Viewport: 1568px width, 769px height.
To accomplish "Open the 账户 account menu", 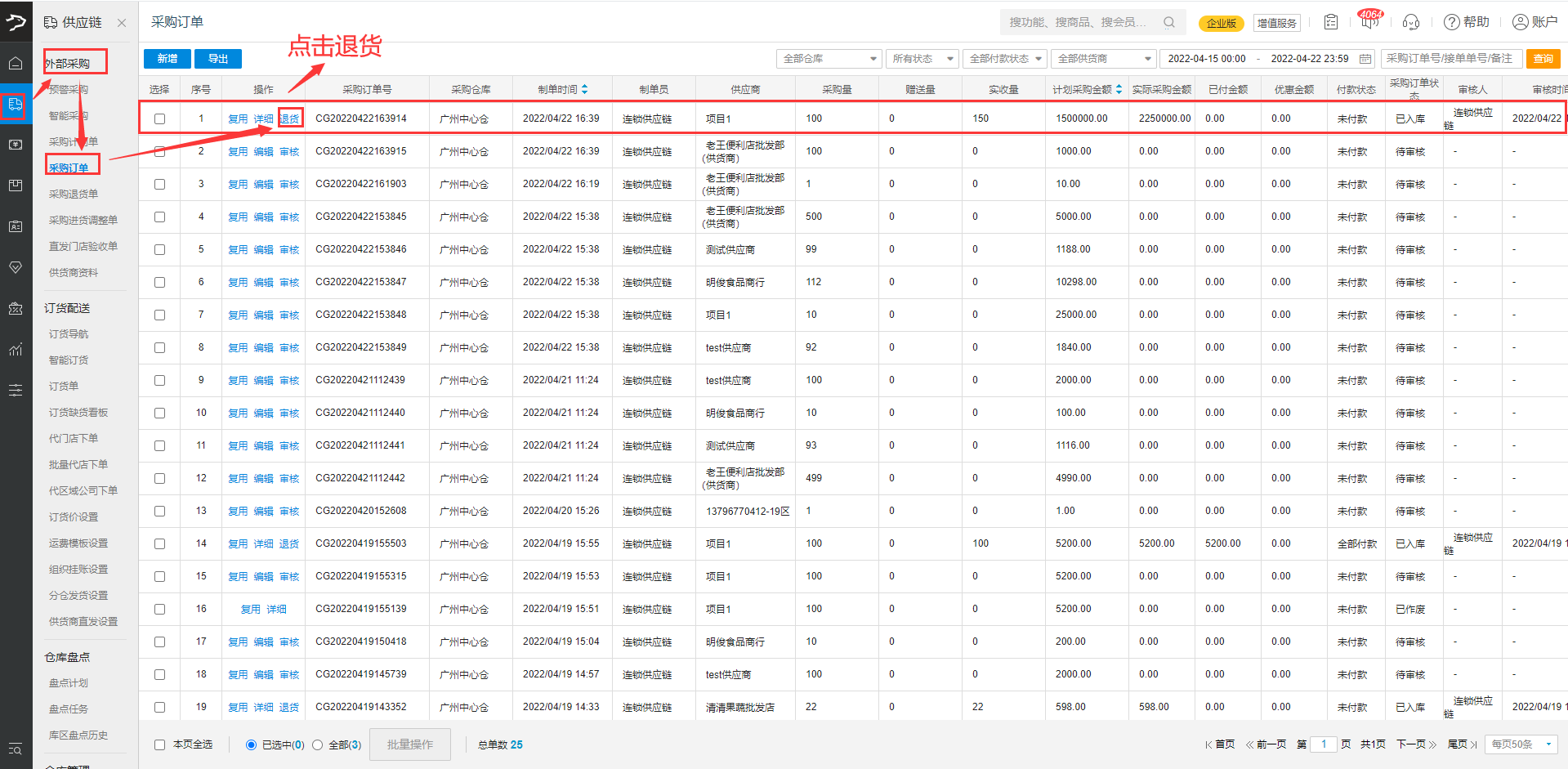I will (1535, 22).
